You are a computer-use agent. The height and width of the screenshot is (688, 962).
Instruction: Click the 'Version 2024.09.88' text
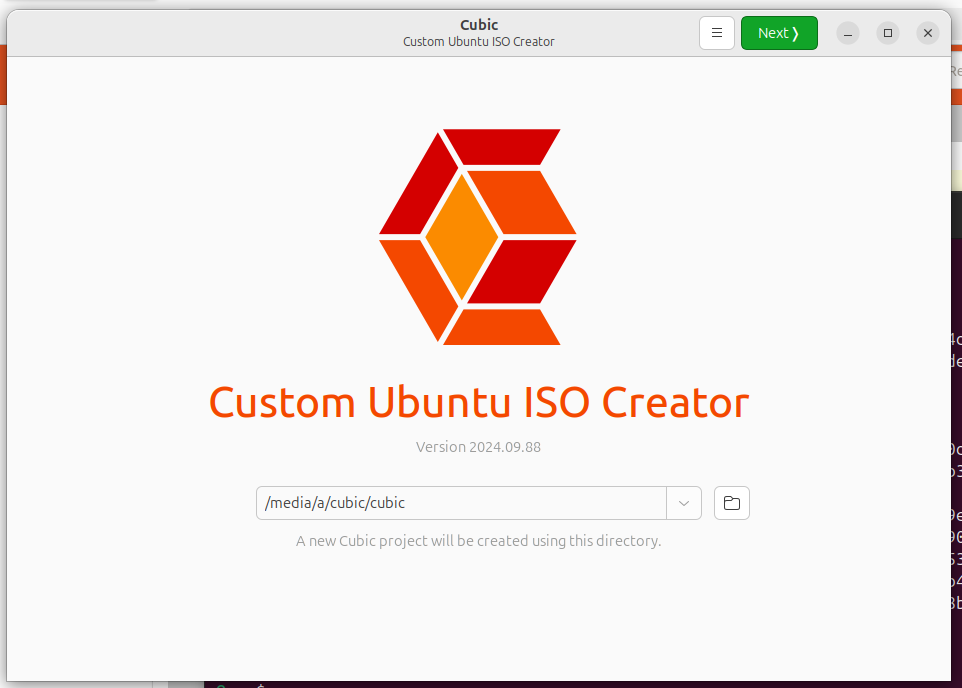point(479,447)
